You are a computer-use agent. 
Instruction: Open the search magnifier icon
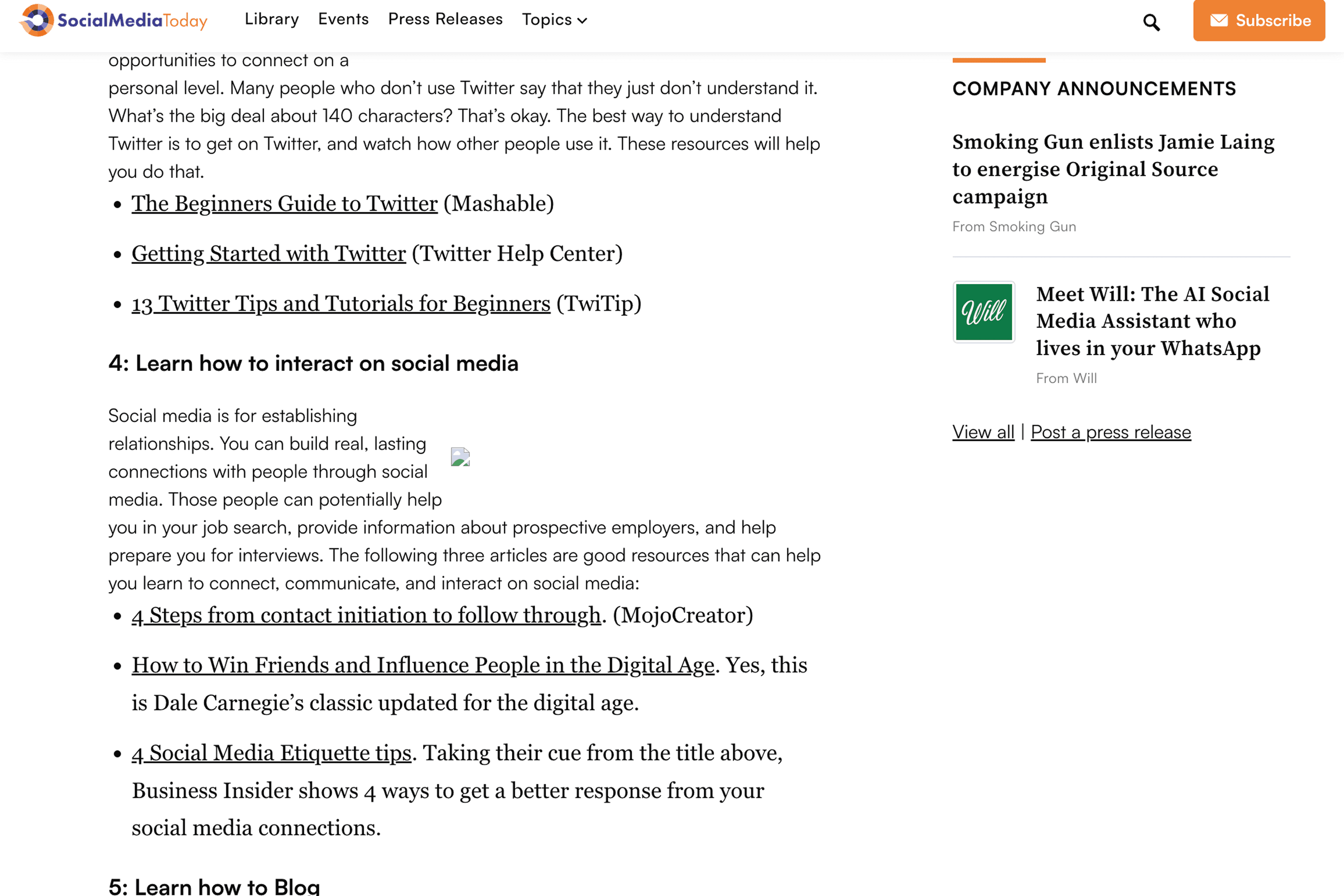[x=1151, y=22]
